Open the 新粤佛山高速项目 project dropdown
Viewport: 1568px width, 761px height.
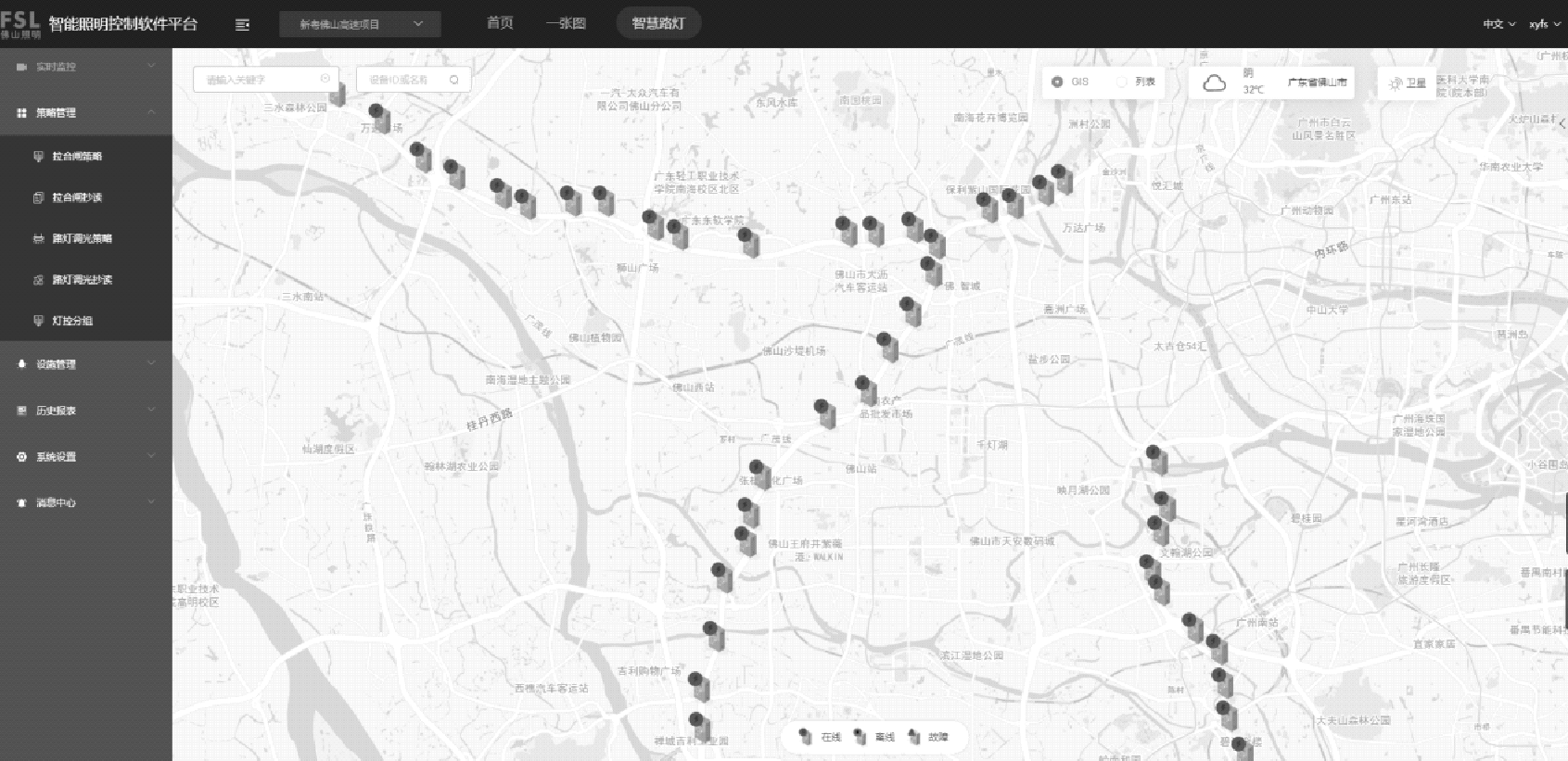pos(360,25)
